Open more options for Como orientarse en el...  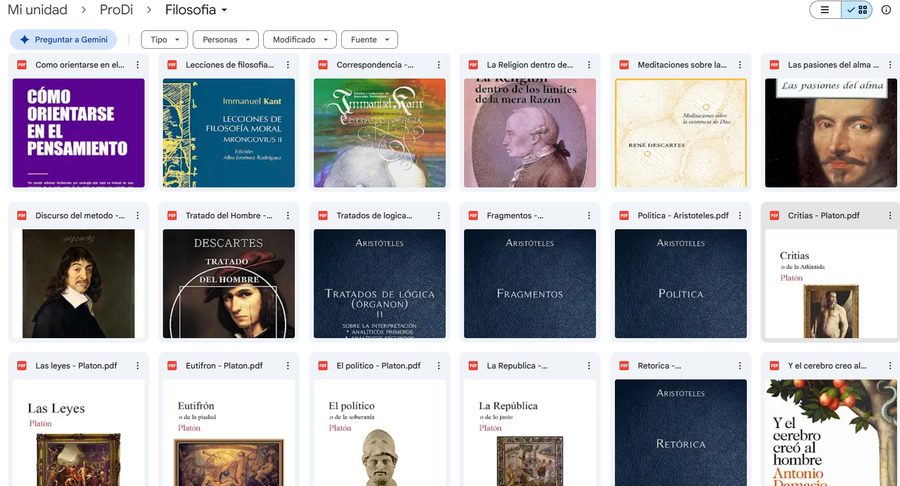coord(138,65)
